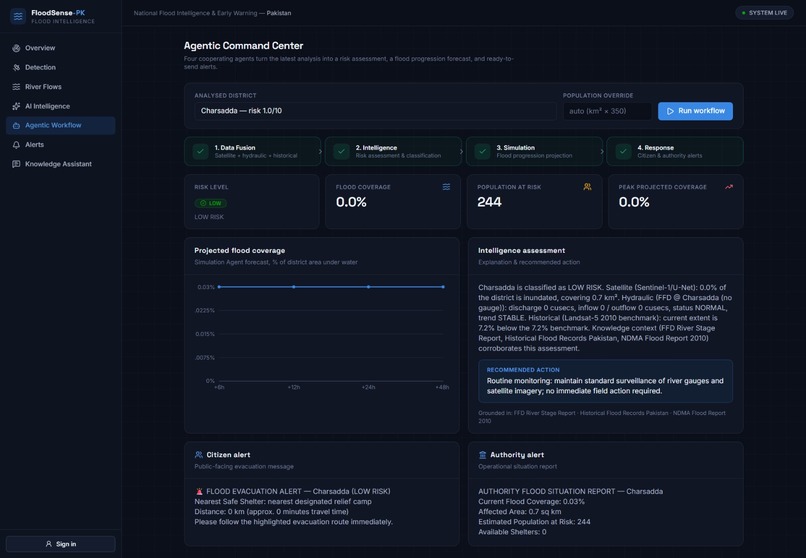The height and width of the screenshot is (558, 806).
Task: Click the Flood Coverage waves icon
Action: click(446, 187)
